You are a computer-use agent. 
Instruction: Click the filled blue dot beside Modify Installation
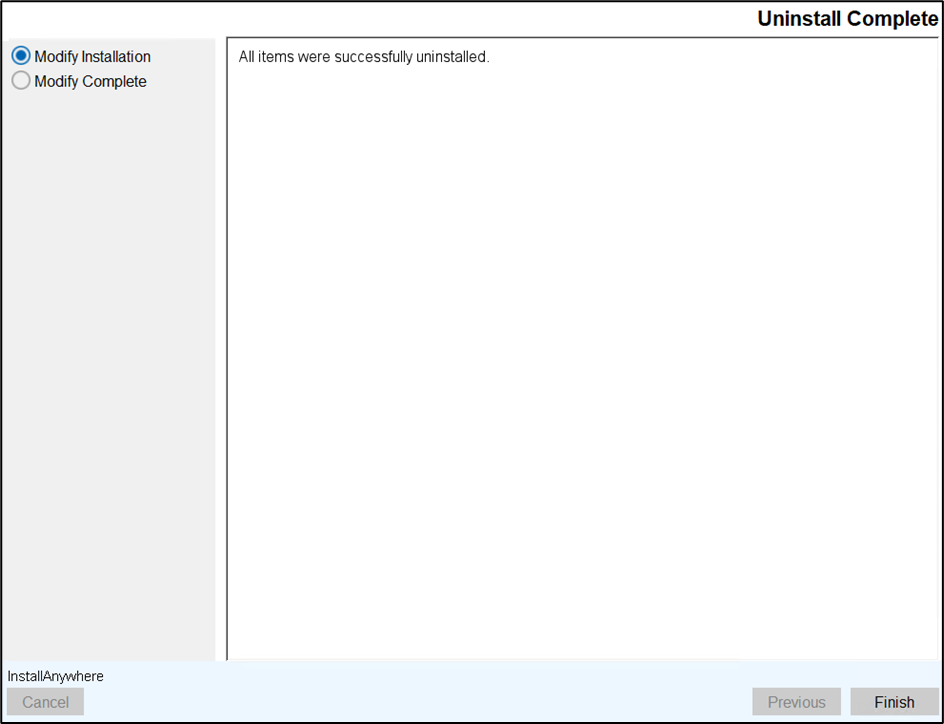tap(21, 57)
